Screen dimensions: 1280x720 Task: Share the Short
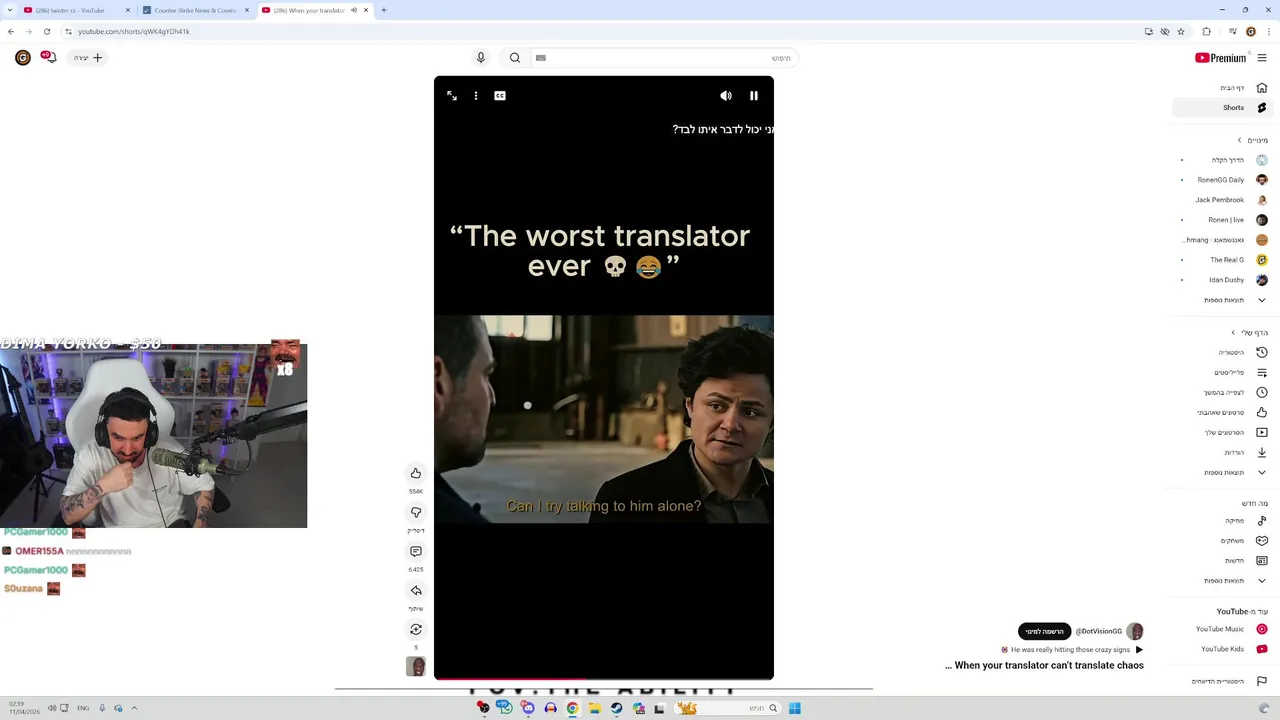[x=416, y=590]
